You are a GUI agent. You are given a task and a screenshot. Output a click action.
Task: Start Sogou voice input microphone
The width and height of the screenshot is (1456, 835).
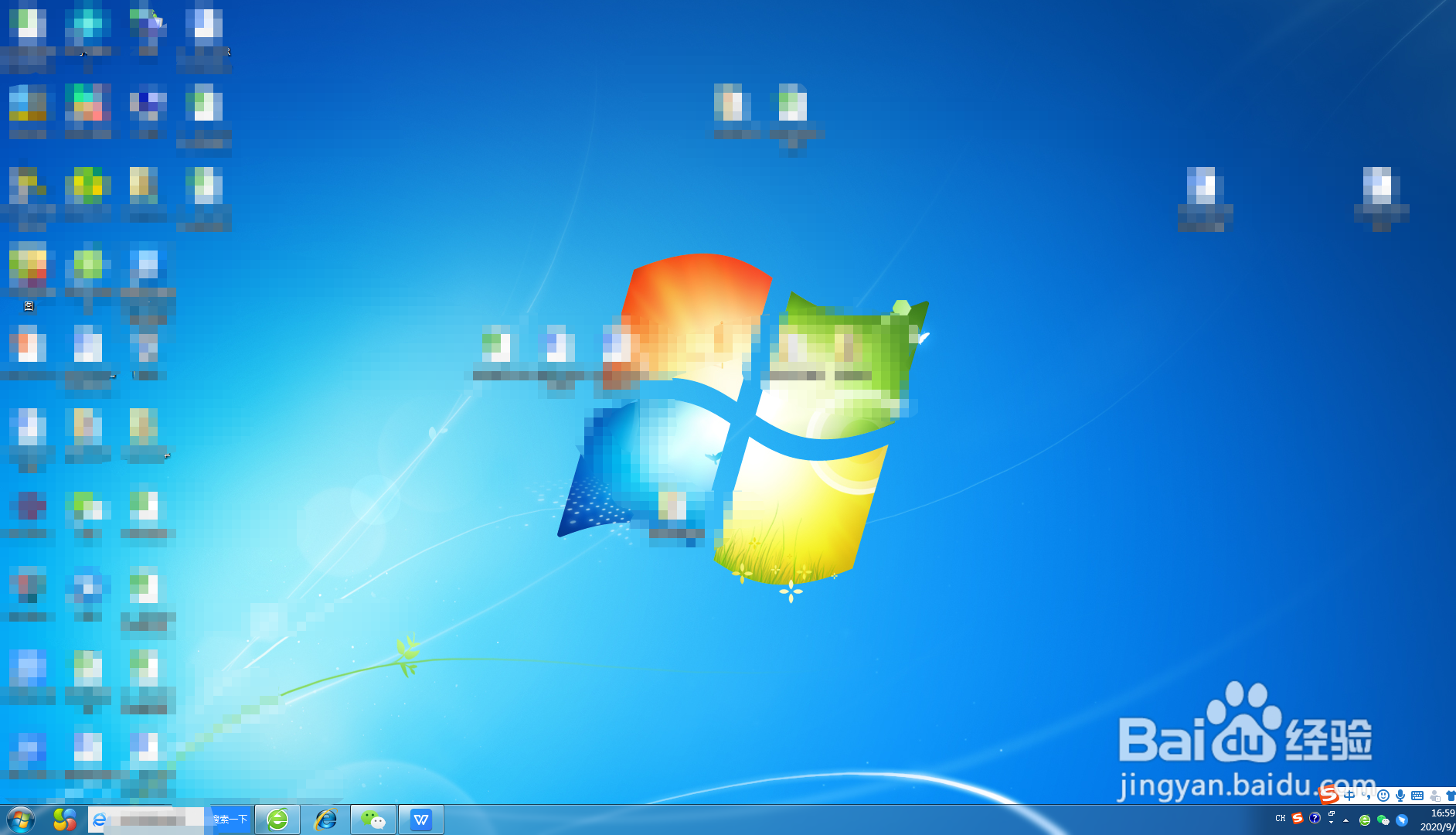[1400, 796]
